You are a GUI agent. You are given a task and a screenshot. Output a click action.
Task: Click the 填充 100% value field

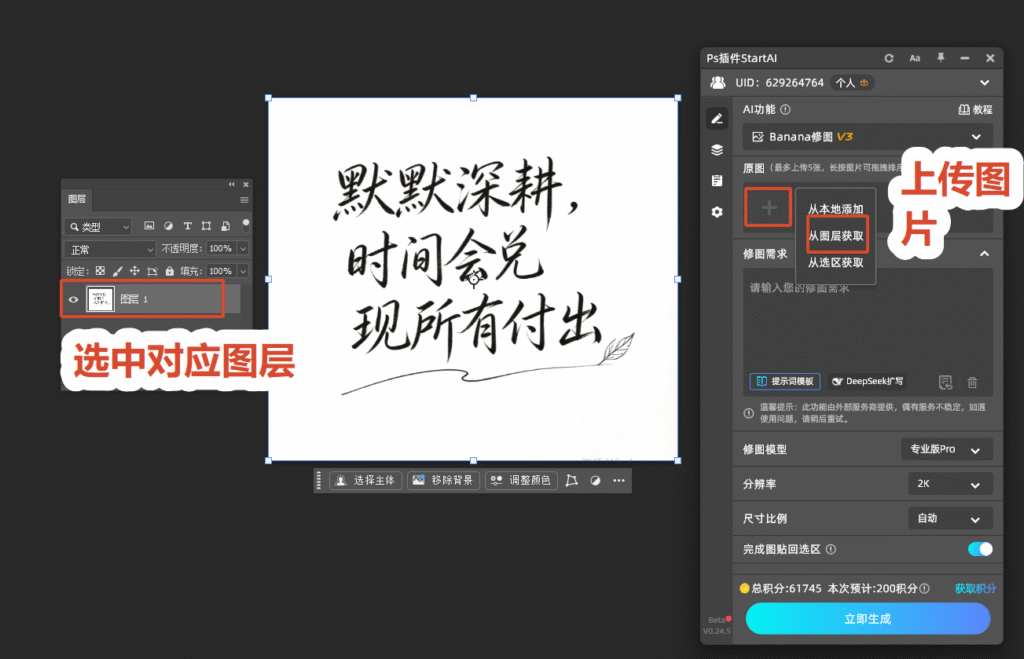[x=221, y=271]
